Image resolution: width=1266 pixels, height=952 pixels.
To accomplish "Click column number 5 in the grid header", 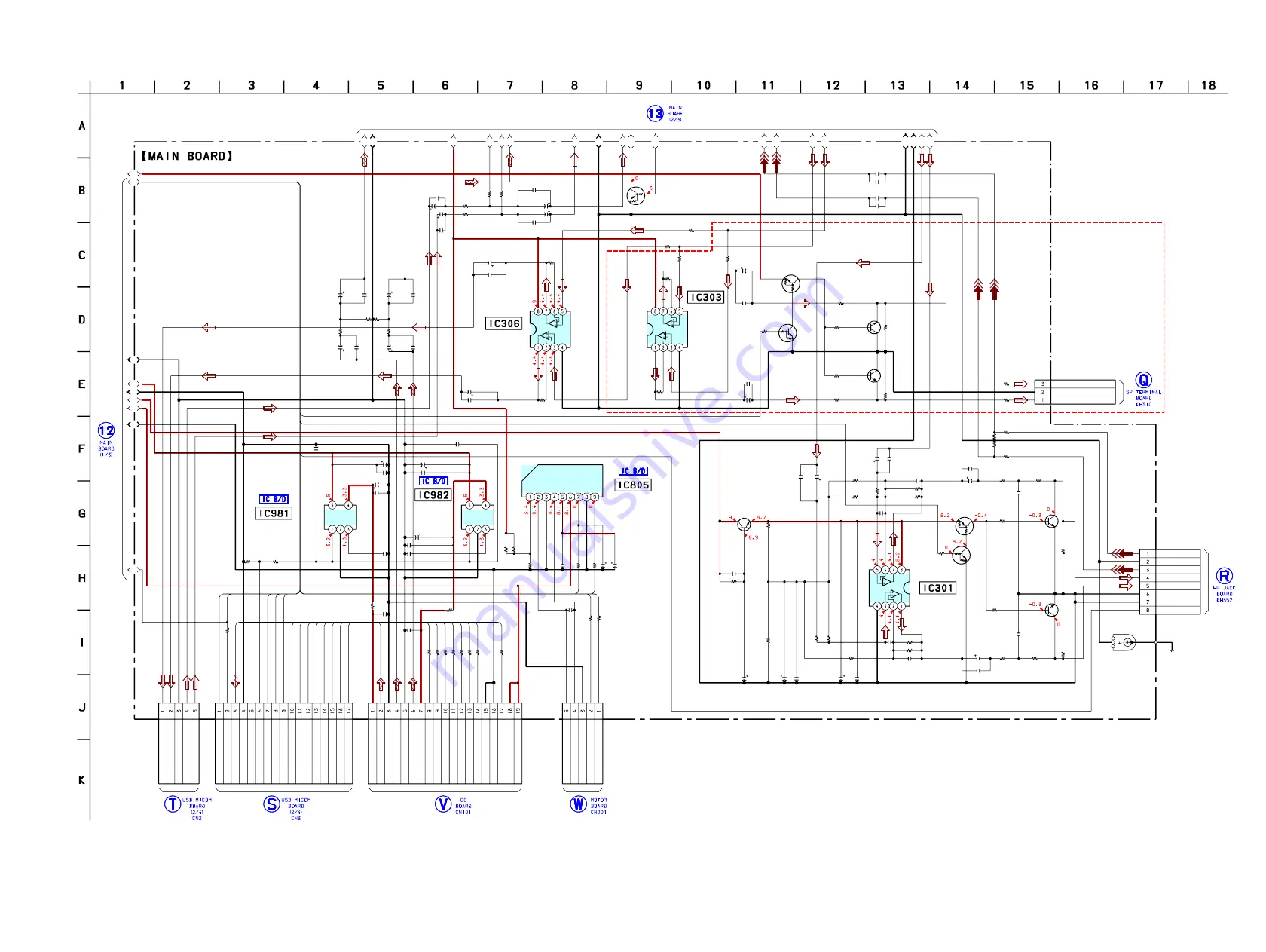I will point(381,85).
